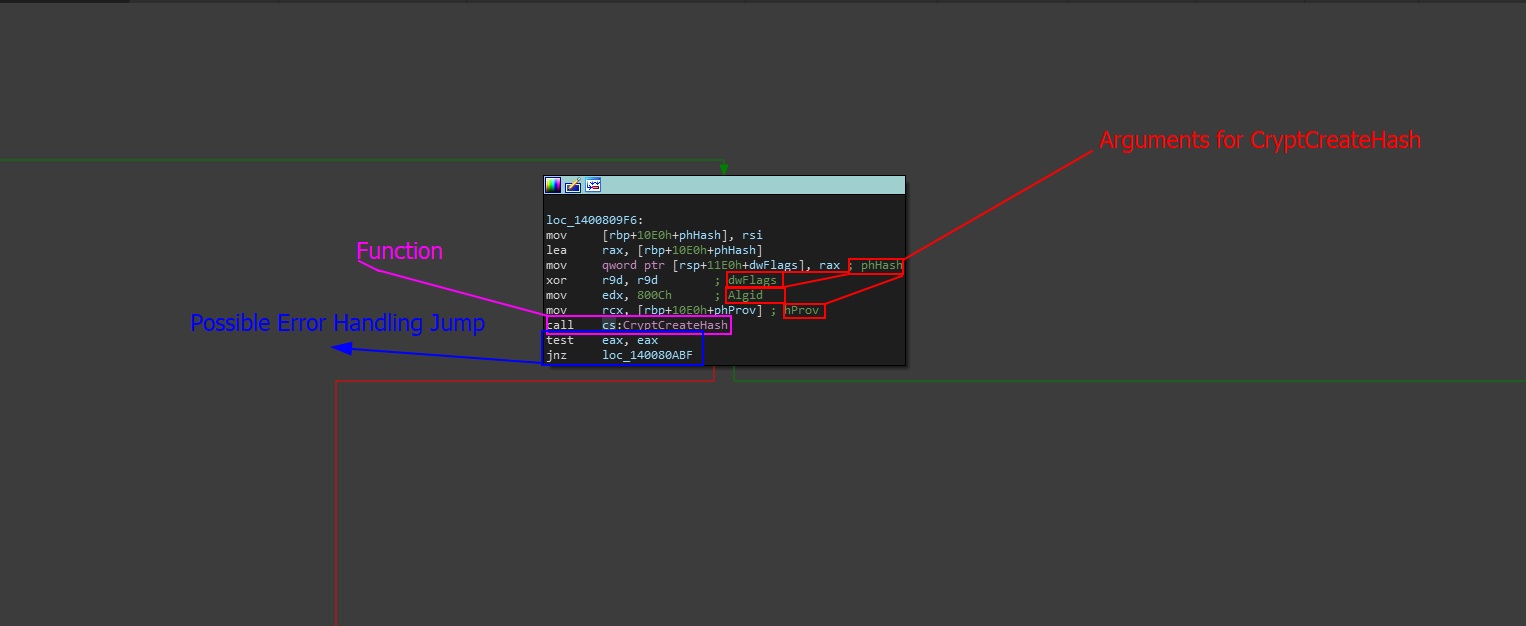This screenshot has width=1526, height=626.
Task: Click the dwFlags argument comment
Action: 752,281
